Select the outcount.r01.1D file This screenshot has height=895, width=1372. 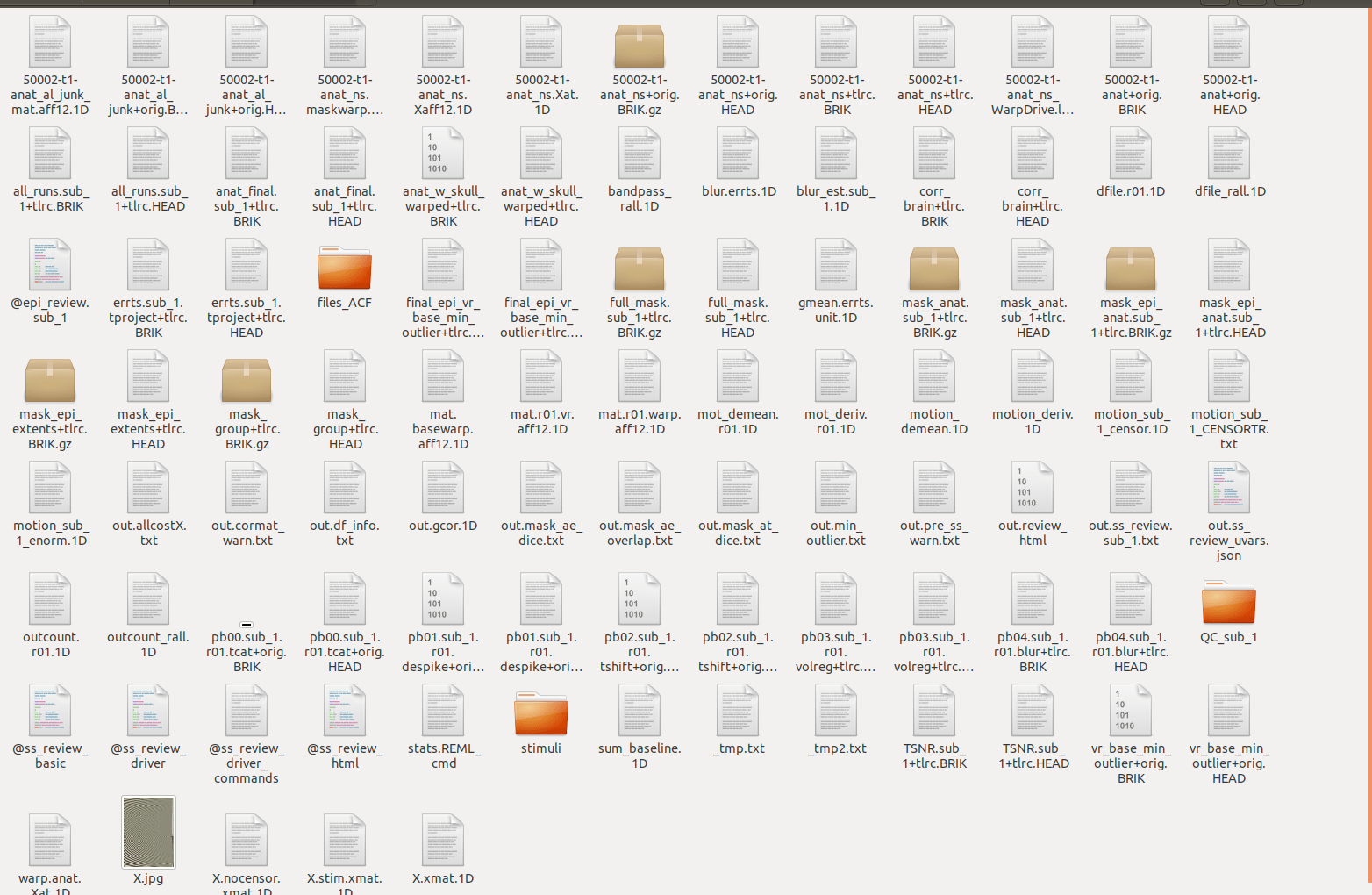50,598
